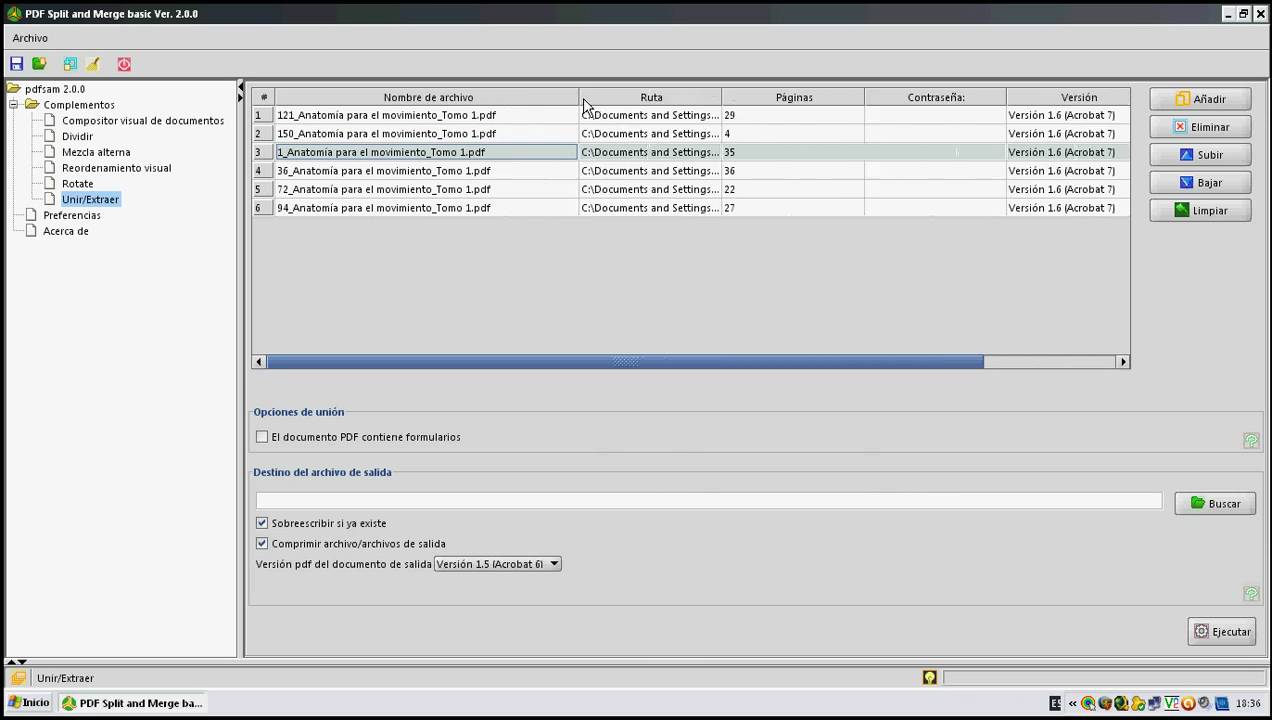Select row '36_Anatomía para el movimiento_Tomo 1.pdf'
Viewport: 1272px width, 720px height.
click(x=691, y=171)
